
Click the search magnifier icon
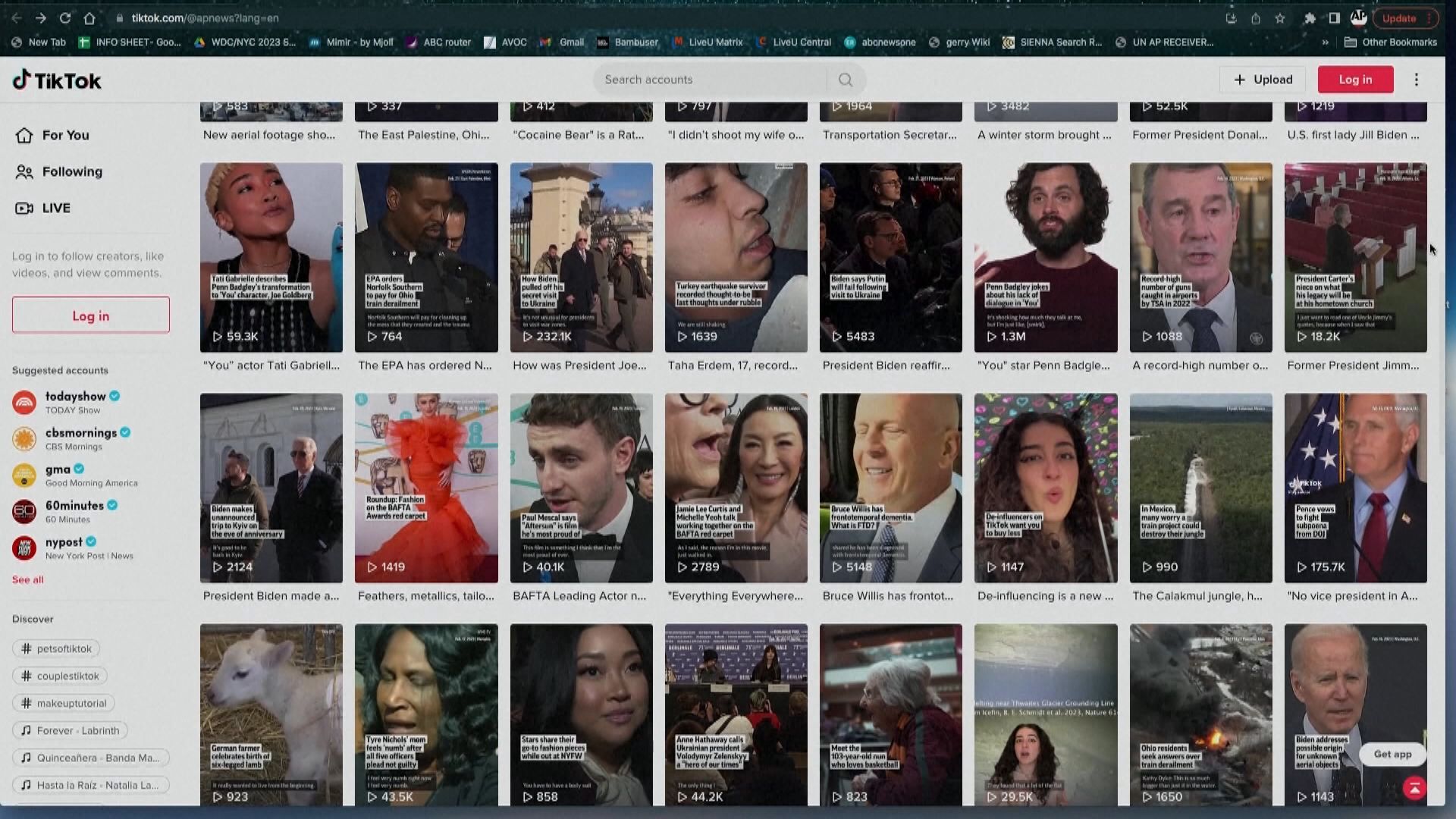846,80
